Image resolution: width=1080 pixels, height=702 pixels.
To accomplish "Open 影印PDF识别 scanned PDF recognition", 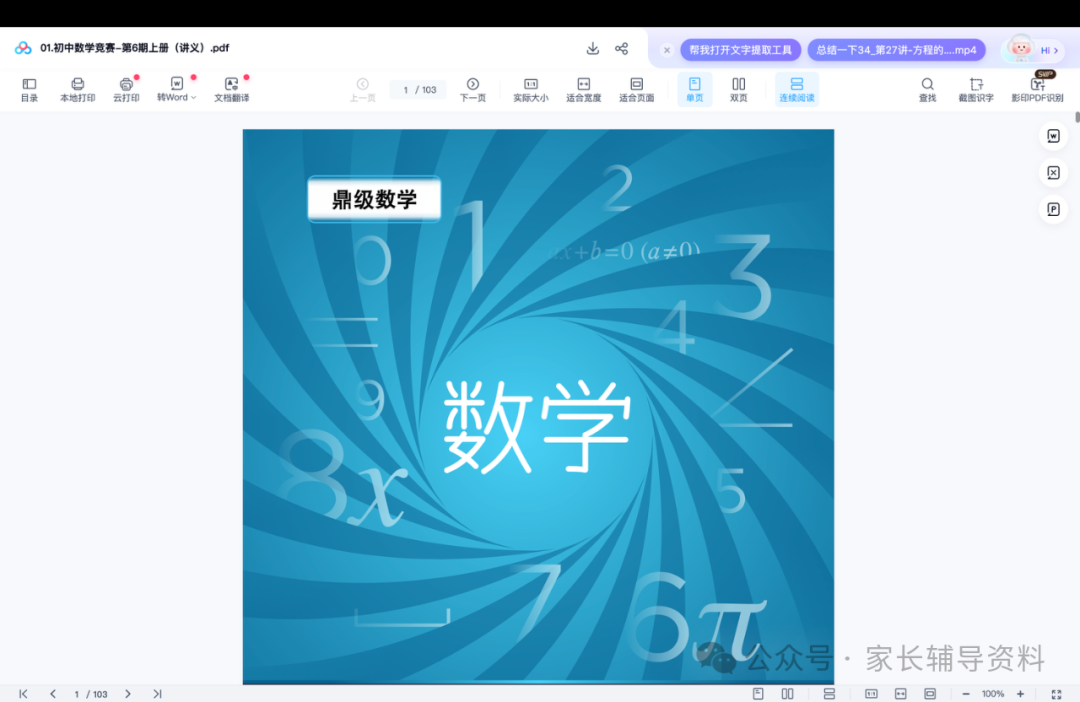I will pyautogui.click(x=1037, y=90).
